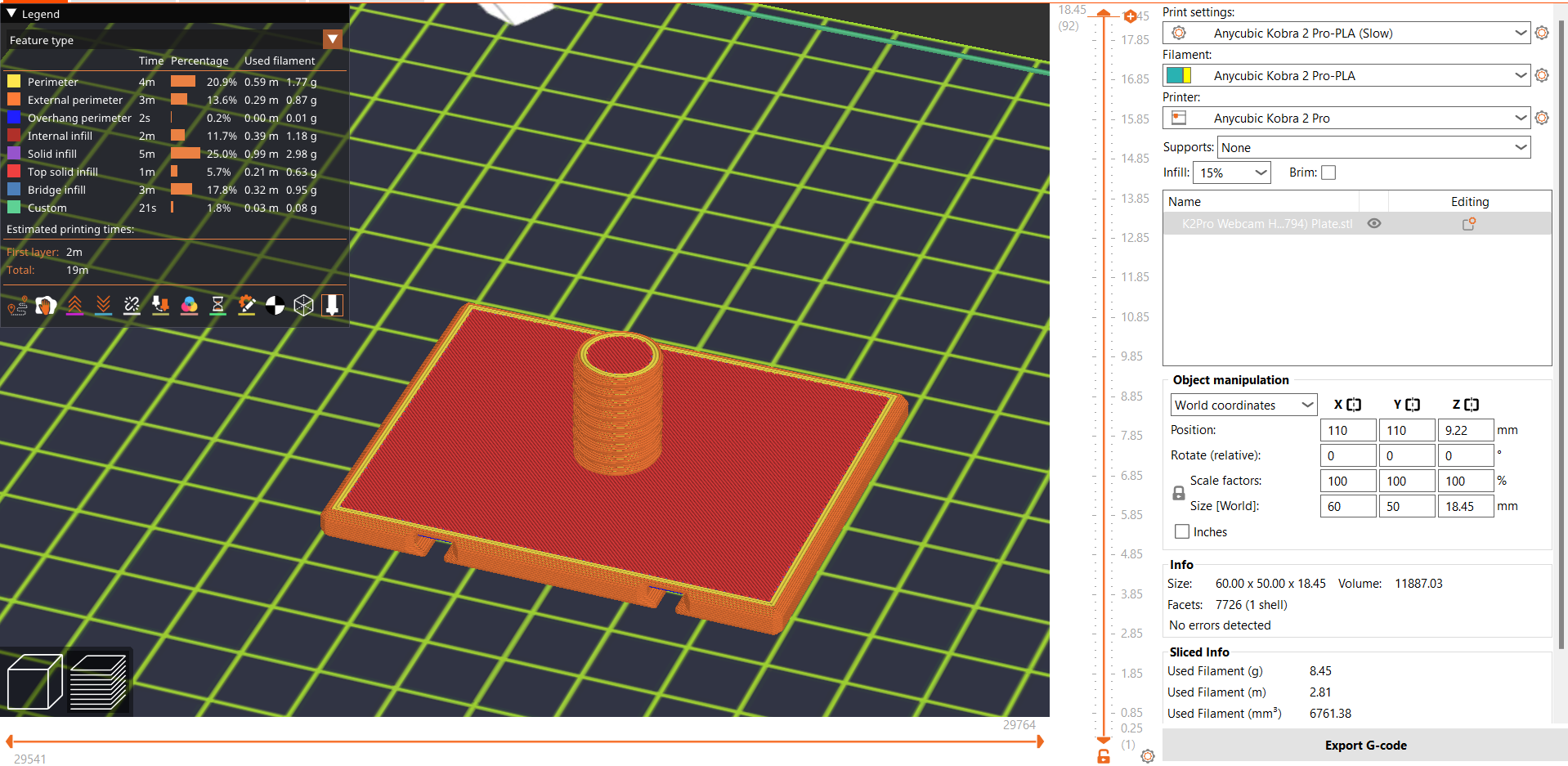Enable the Brim checkbox
The image size is (1568, 766).
coord(1328,172)
